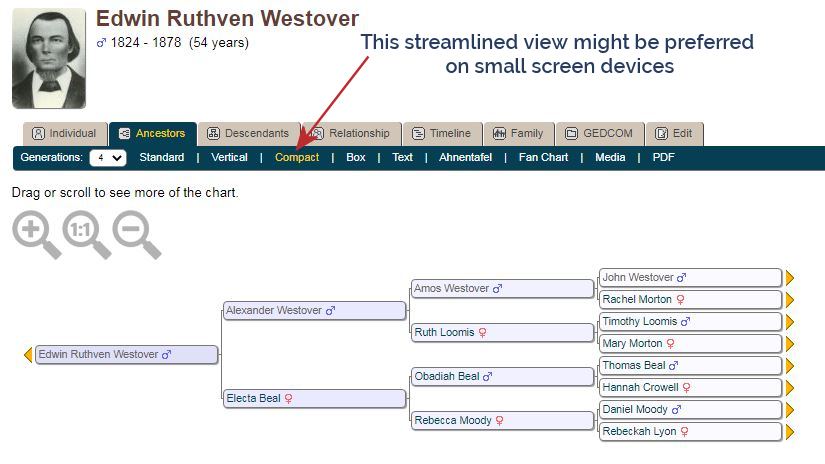Show descendants arrow left of Edwin Ruthven Westover
Viewport: 825px width, 464px height.
coord(28,355)
